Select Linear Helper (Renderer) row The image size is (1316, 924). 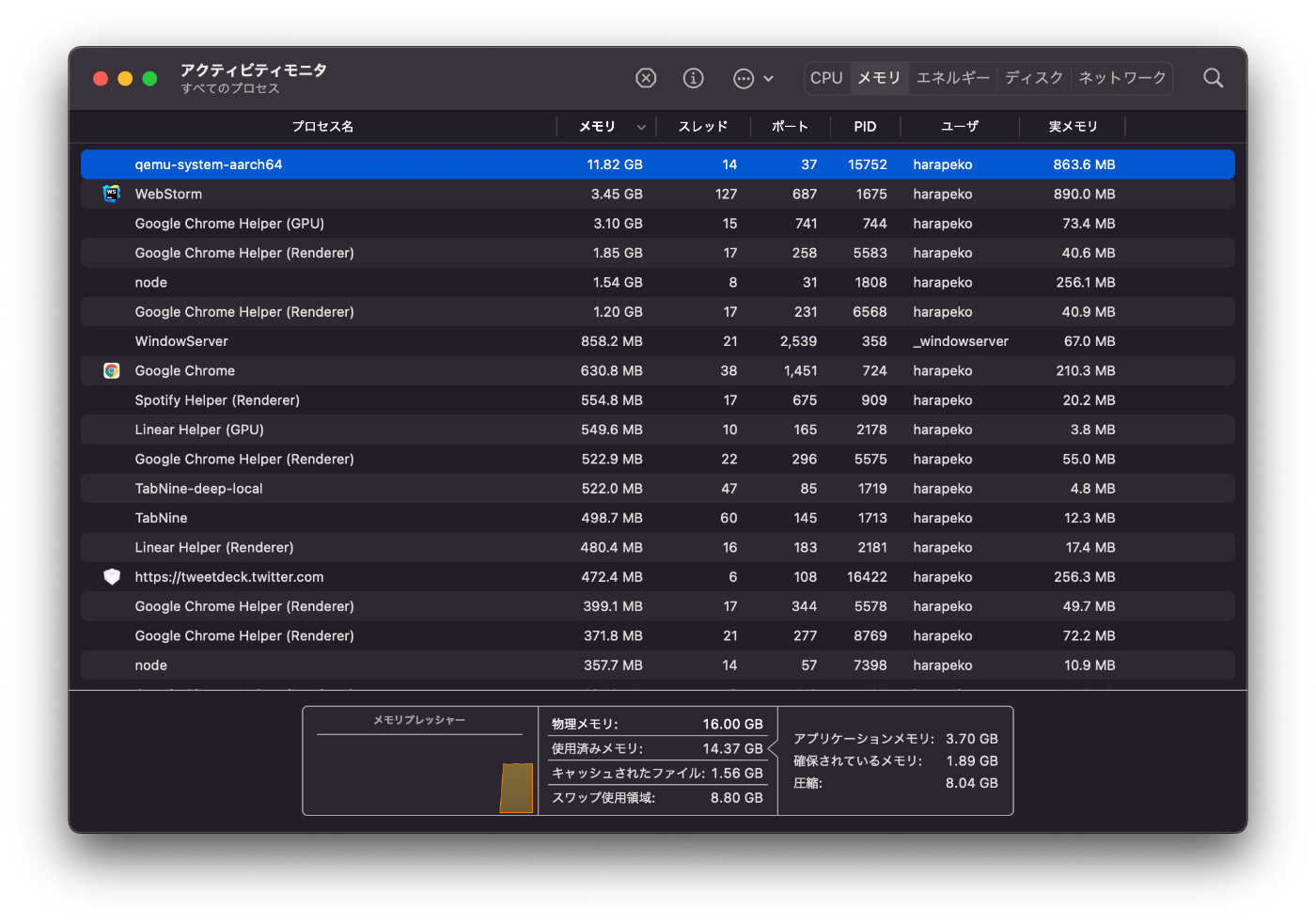pyautogui.click(x=658, y=547)
